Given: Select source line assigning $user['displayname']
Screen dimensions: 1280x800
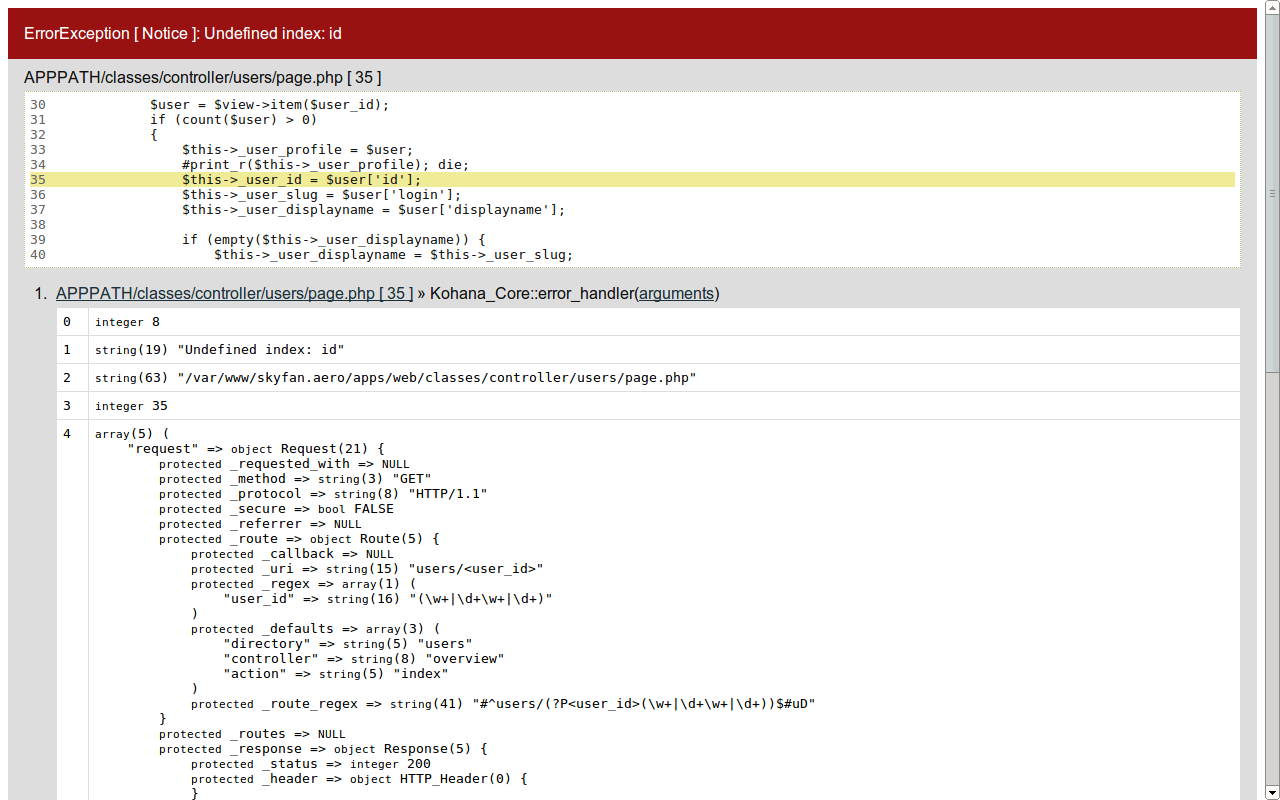Looking at the screenshot, I should coord(373,210).
